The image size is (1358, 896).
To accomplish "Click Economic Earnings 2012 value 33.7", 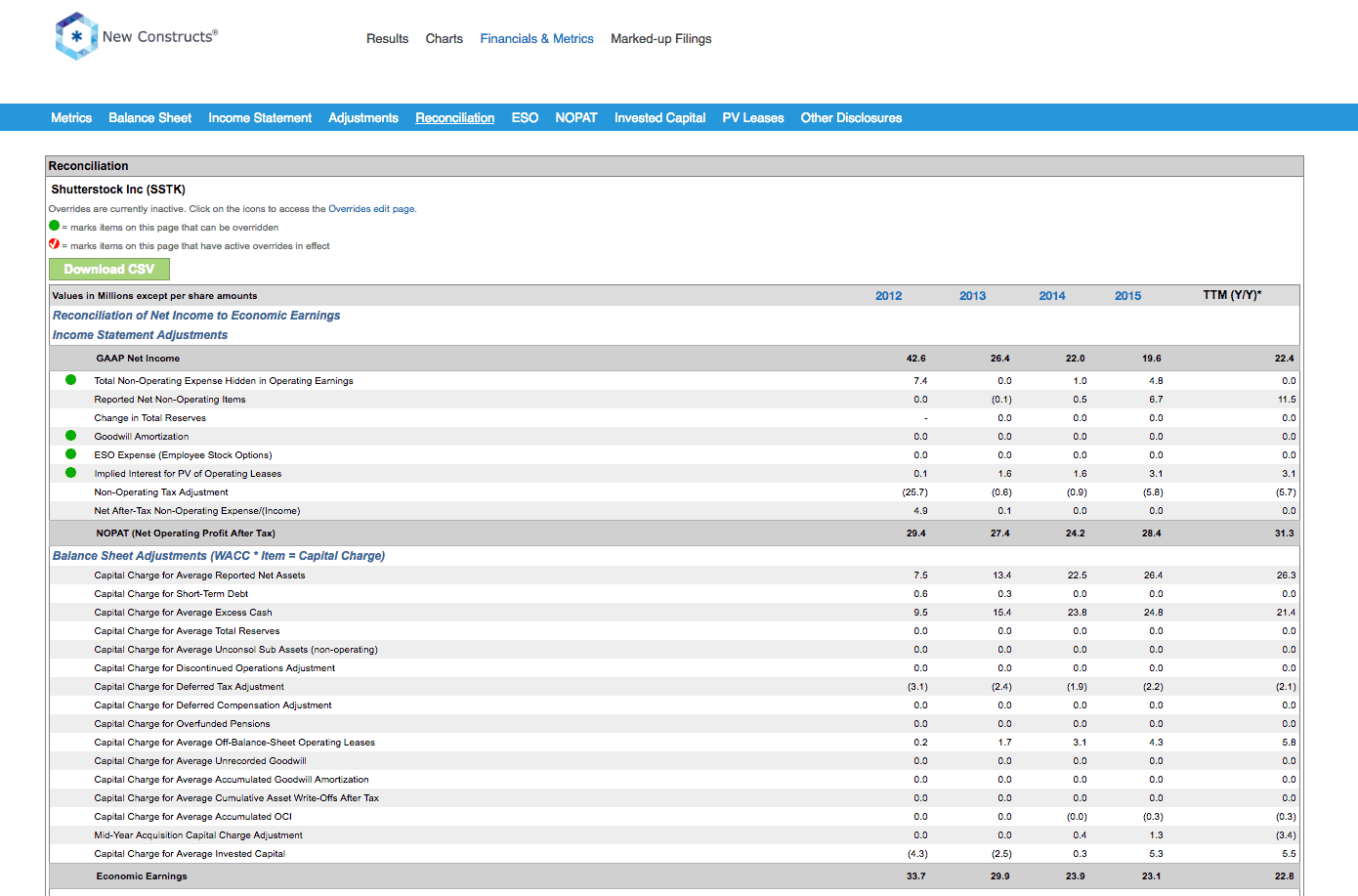I will [915, 876].
